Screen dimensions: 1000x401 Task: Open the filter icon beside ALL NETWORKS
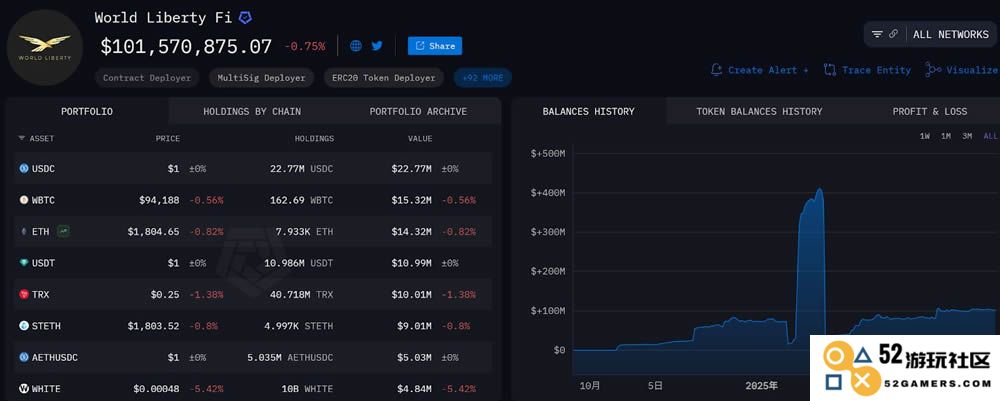878,34
